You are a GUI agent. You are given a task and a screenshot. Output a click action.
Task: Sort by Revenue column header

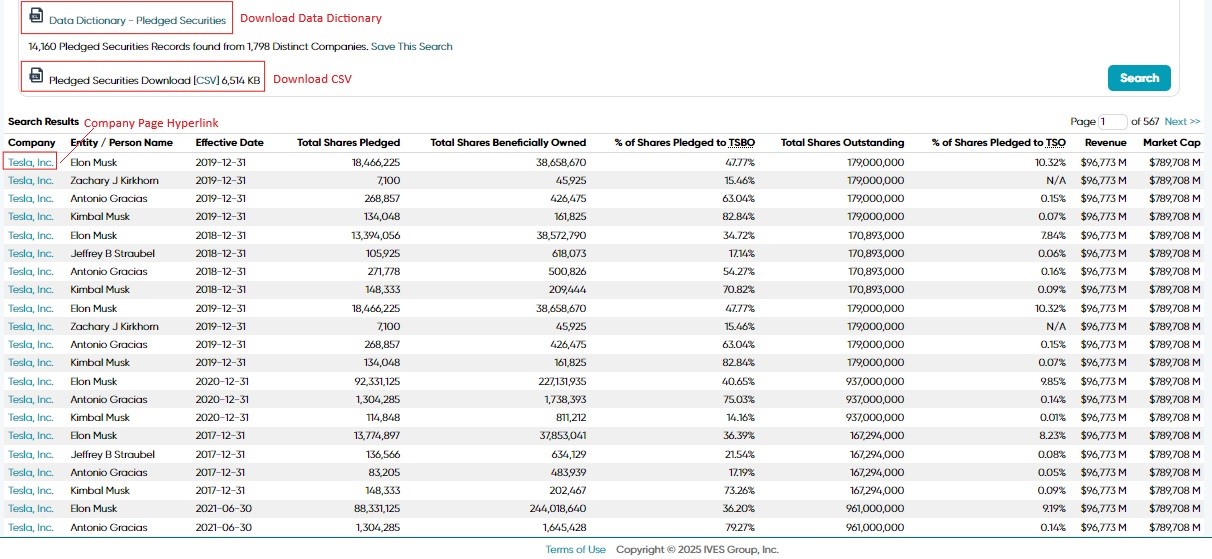[x=1105, y=143]
